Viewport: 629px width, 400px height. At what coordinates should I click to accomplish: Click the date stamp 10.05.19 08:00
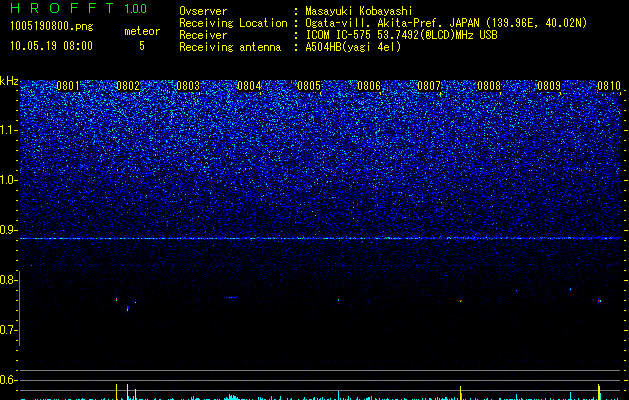pos(51,46)
